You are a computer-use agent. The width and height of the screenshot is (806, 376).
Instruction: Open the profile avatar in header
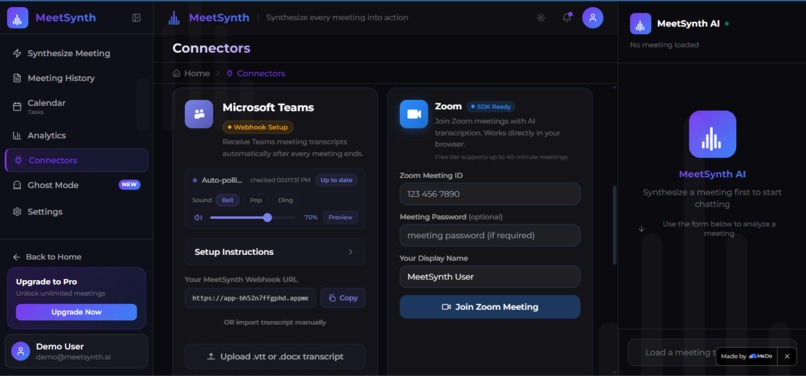pos(593,17)
